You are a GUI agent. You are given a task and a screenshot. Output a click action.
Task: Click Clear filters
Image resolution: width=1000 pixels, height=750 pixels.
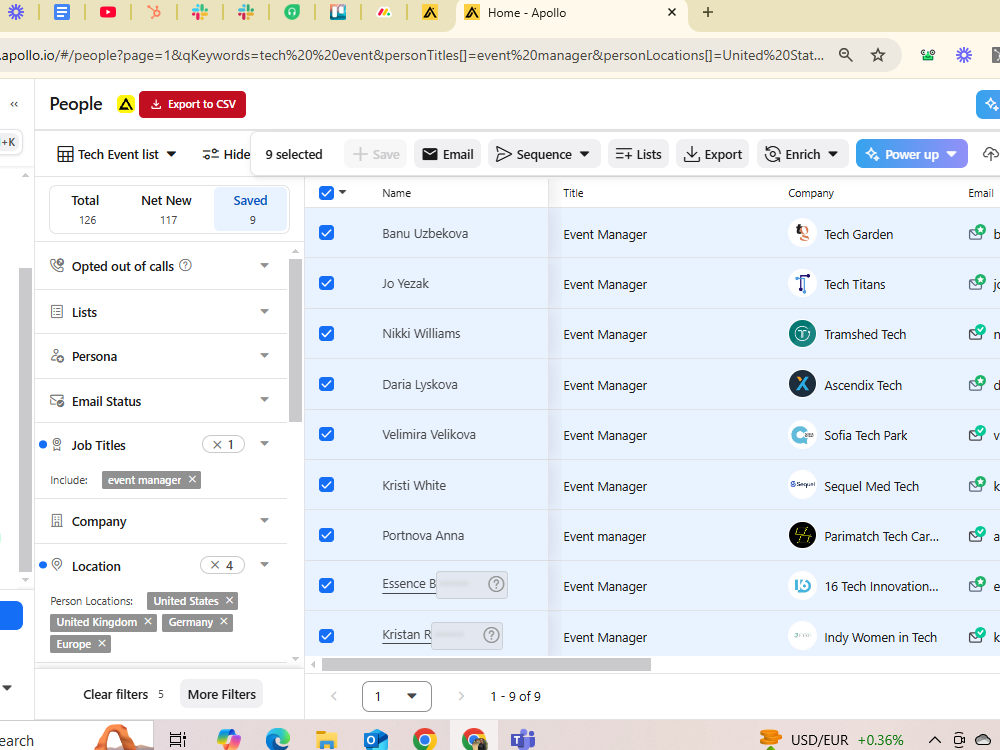click(x=115, y=695)
